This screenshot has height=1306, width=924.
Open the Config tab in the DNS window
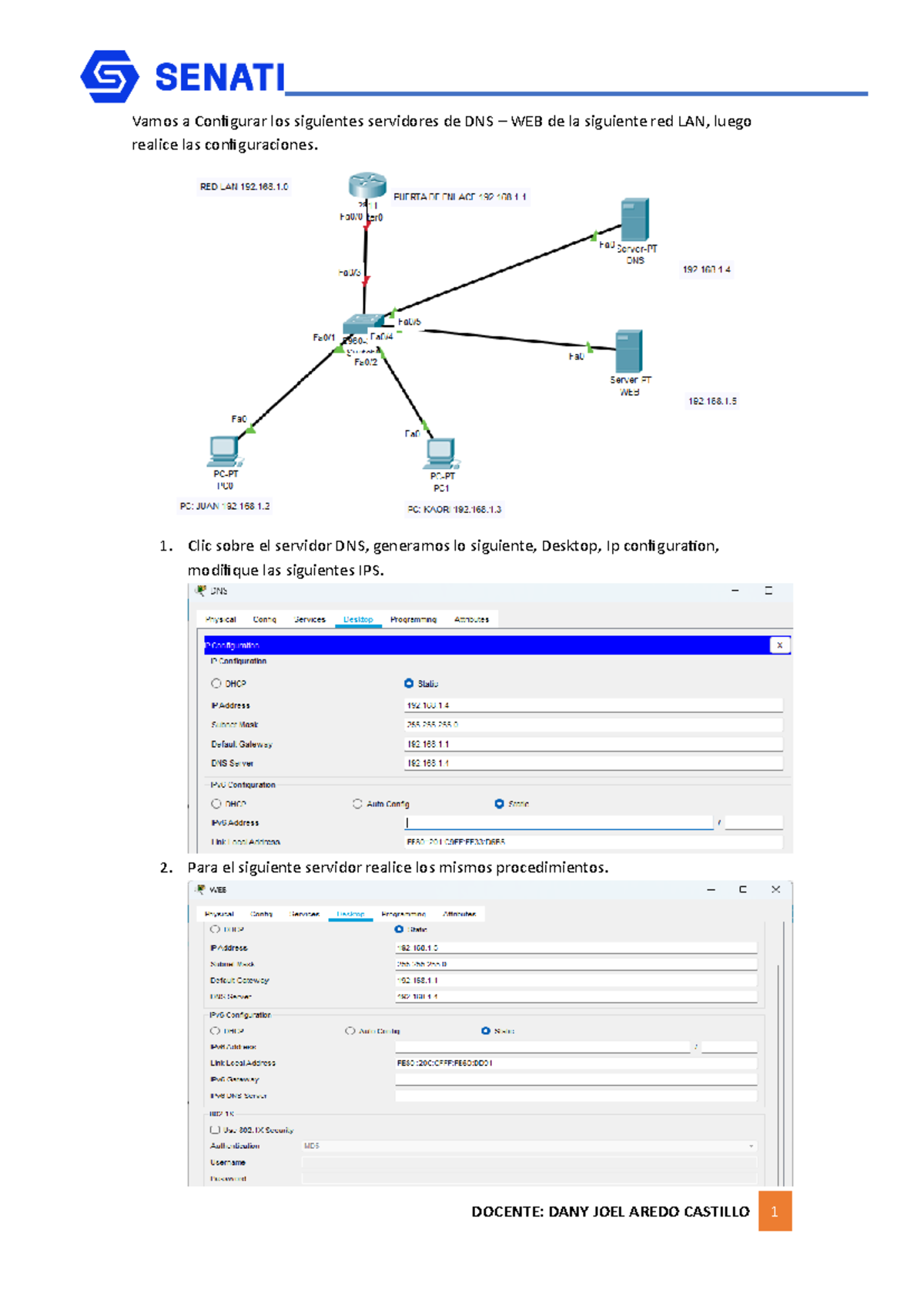(x=264, y=619)
